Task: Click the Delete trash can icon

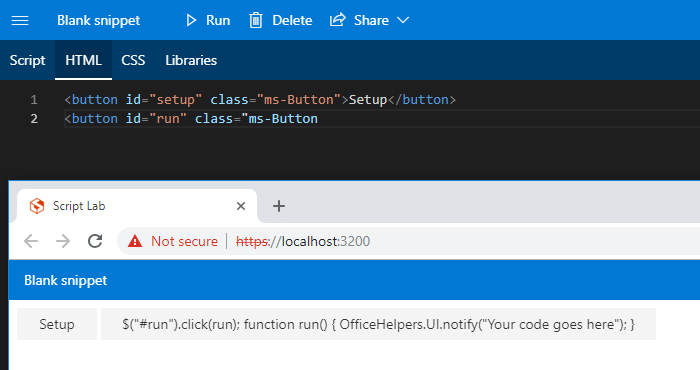Action: [256, 20]
